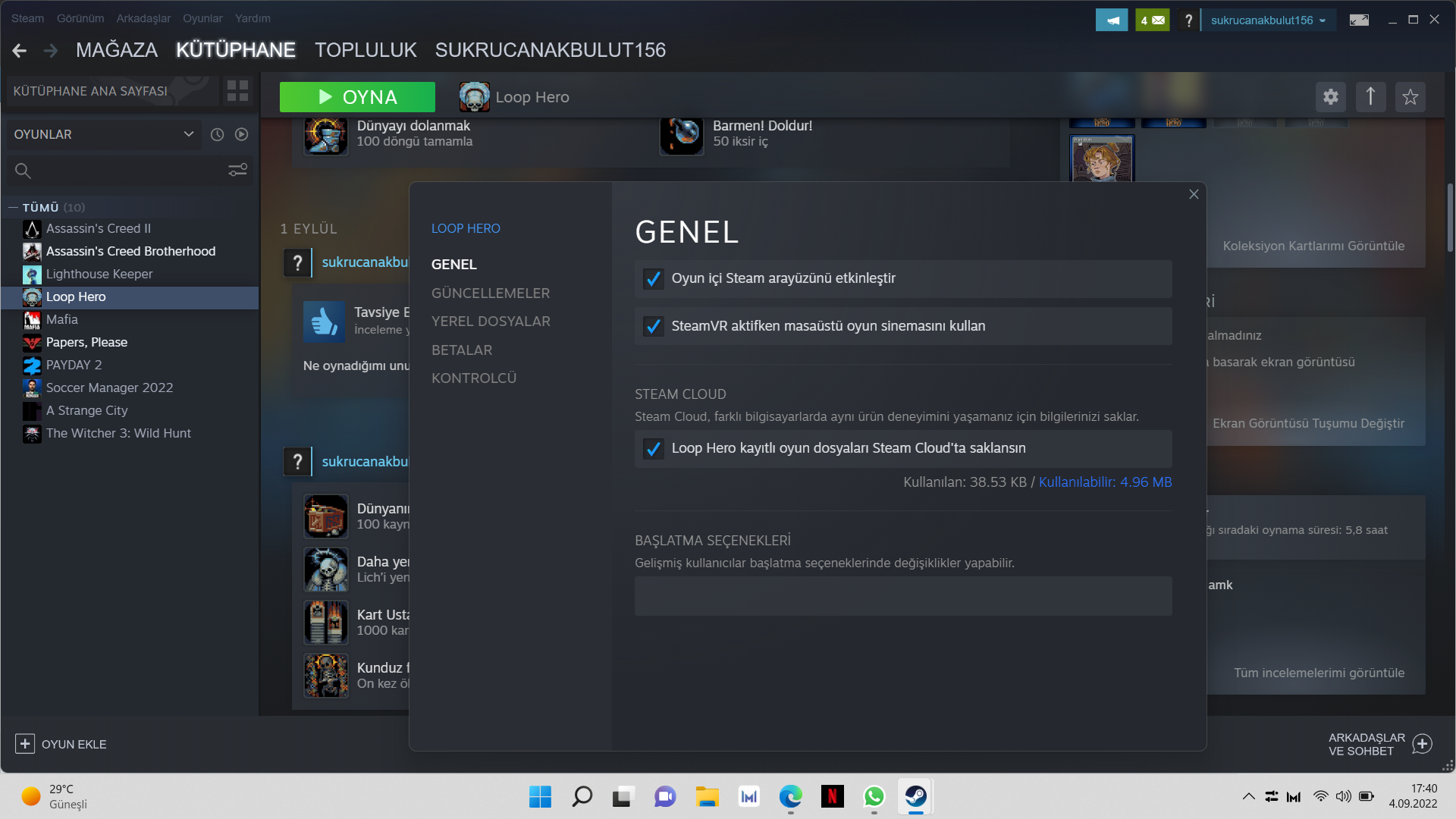
Task: Open game settings gear icon
Action: tap(1330, 97)
